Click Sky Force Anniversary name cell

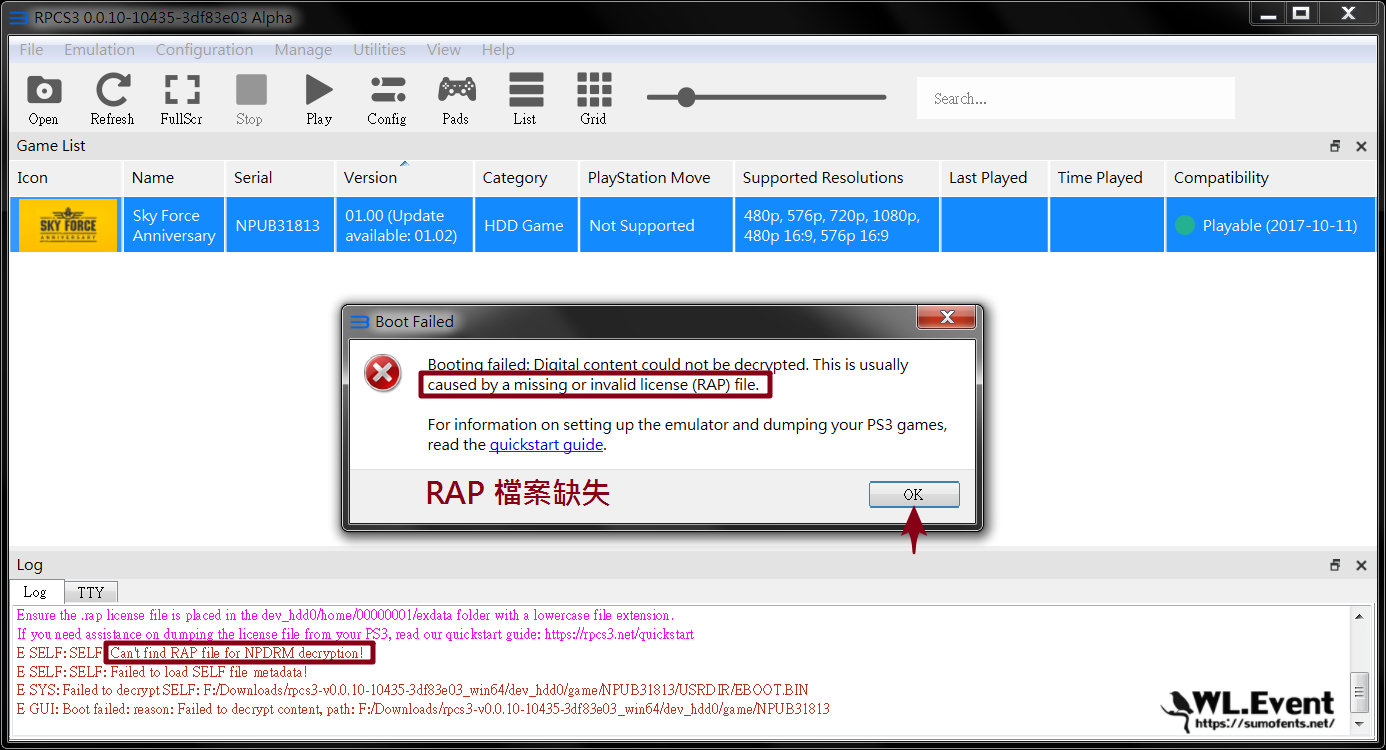point(174,225)
